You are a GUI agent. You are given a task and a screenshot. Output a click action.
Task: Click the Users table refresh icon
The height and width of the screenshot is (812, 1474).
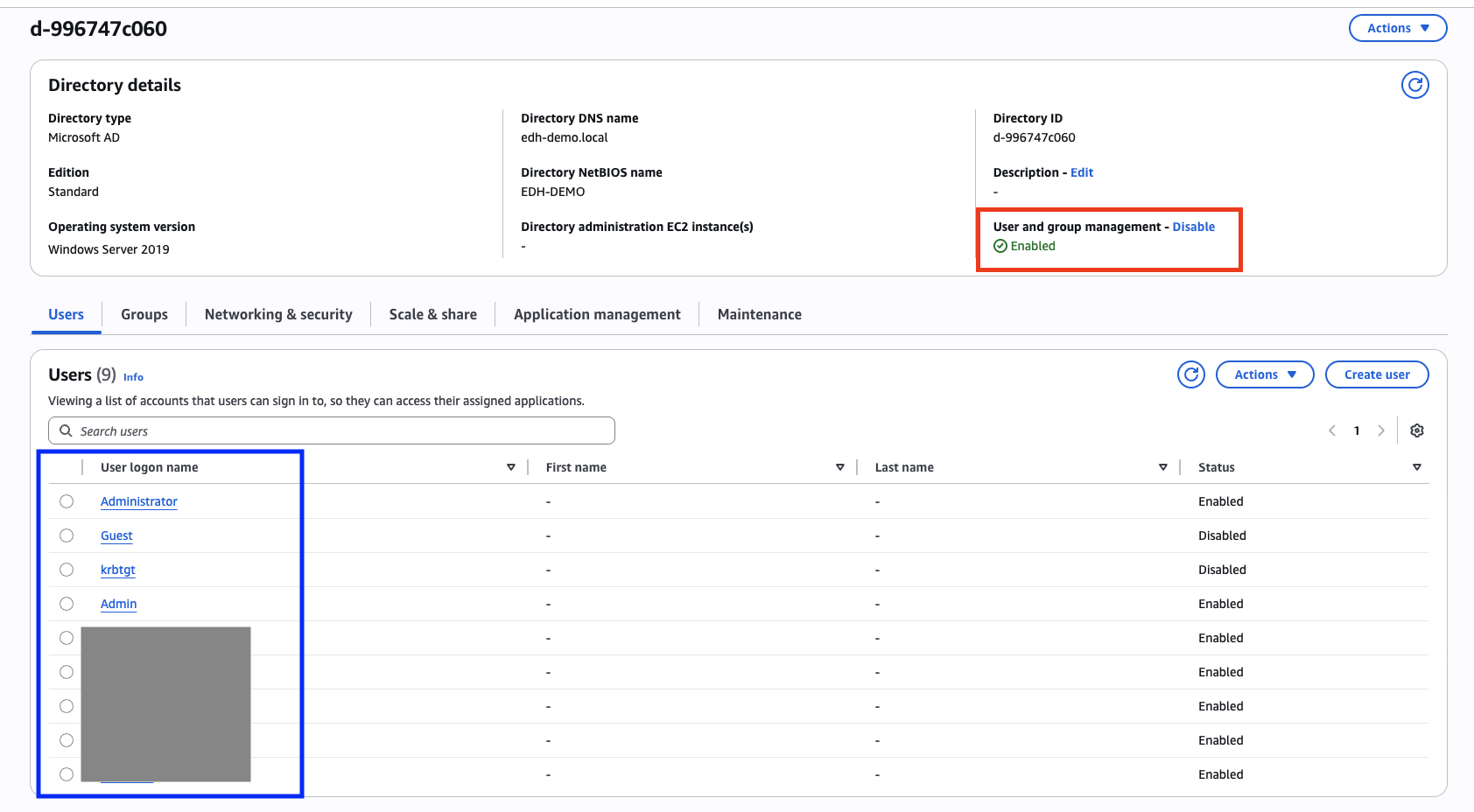pos(1190,374)
